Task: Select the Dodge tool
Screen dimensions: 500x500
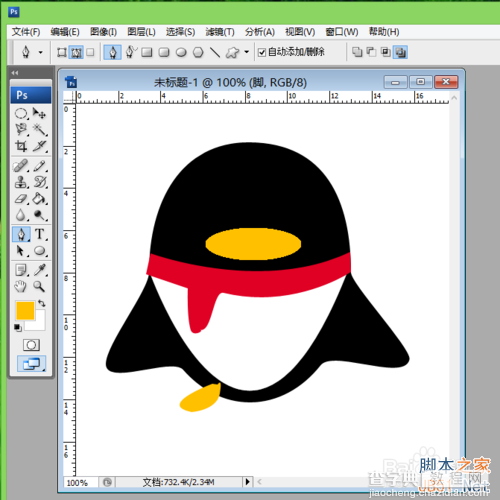Action: pos(39,215)
